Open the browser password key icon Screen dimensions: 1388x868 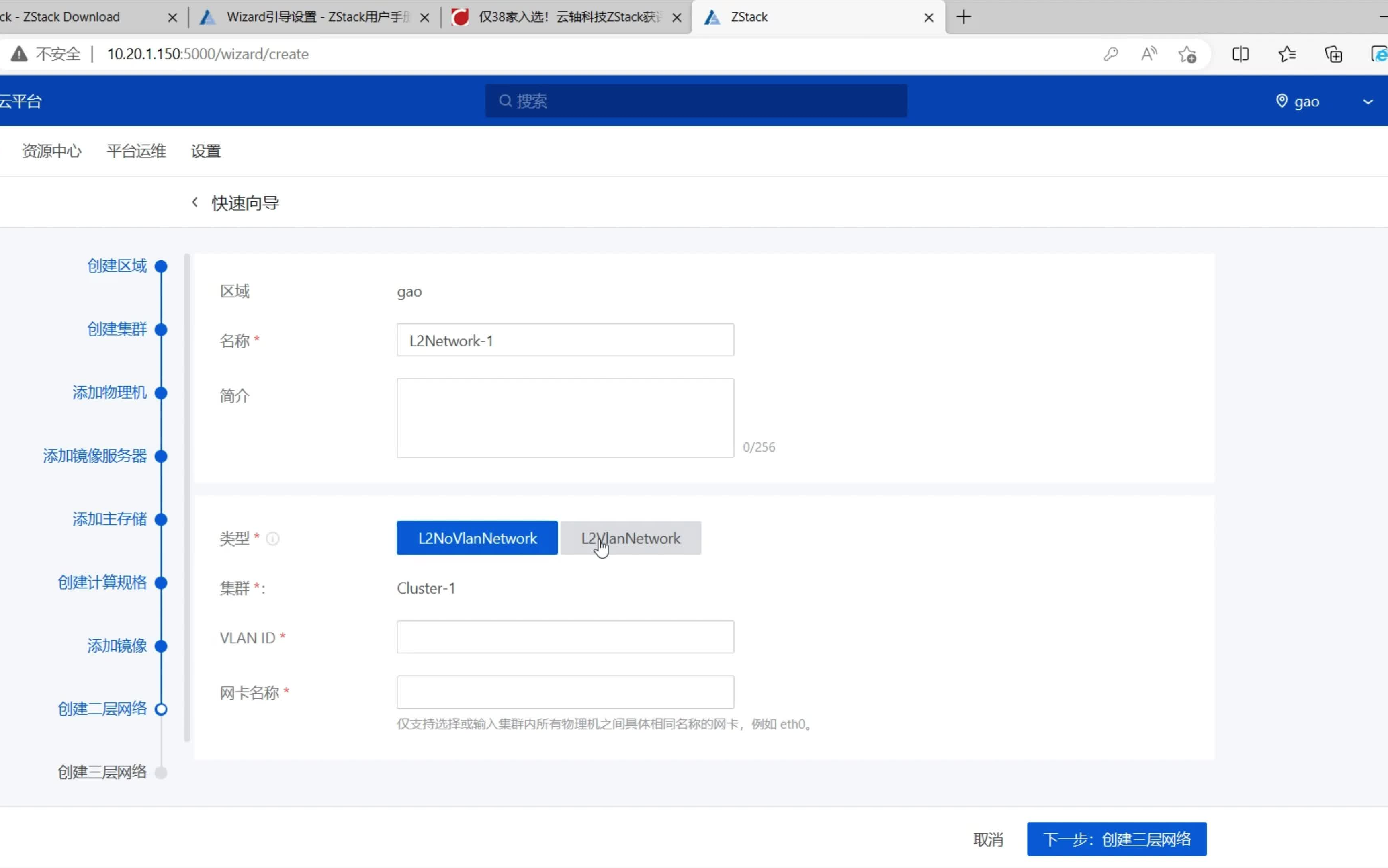(1111, 53)
